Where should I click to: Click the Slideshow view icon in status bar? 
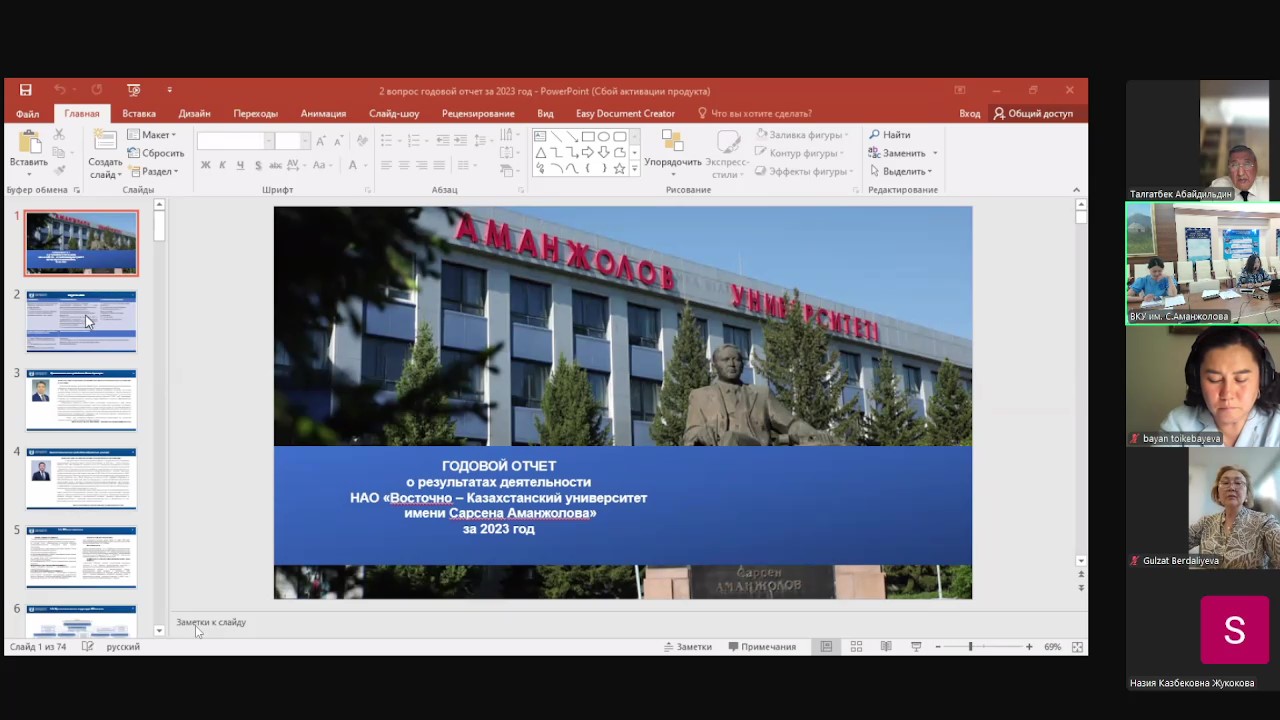[x=916, y=647]
